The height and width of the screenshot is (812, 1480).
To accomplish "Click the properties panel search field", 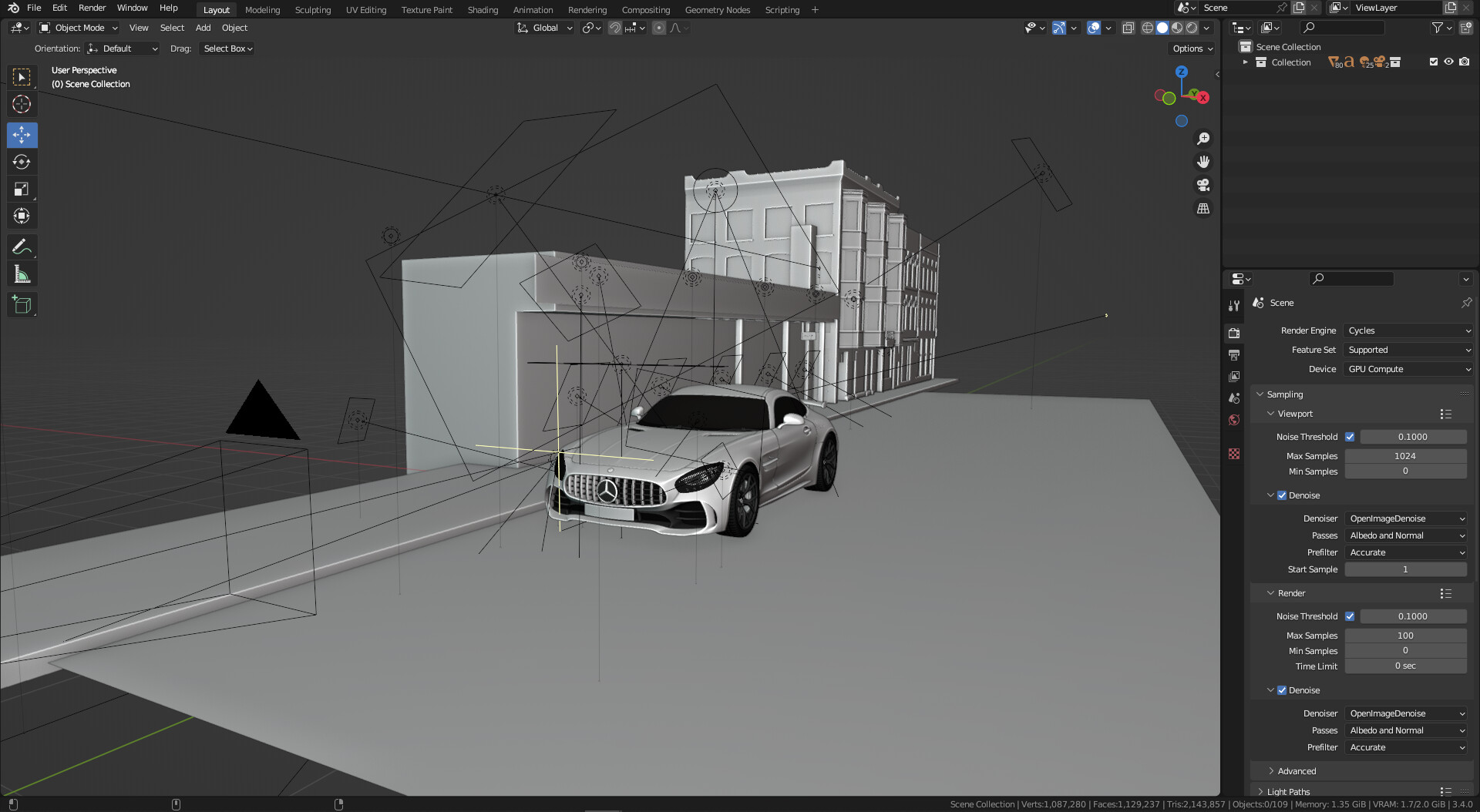I will pos(1351,279).
